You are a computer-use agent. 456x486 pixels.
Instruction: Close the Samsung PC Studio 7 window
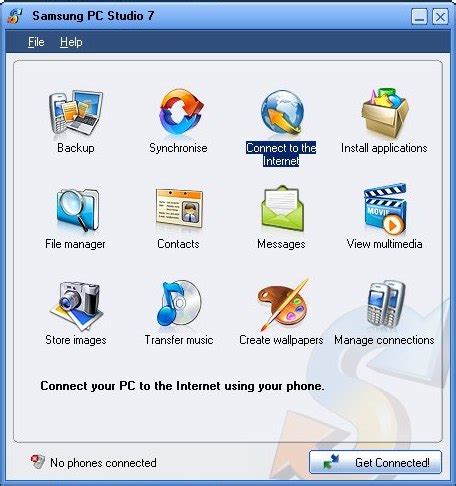440,16
